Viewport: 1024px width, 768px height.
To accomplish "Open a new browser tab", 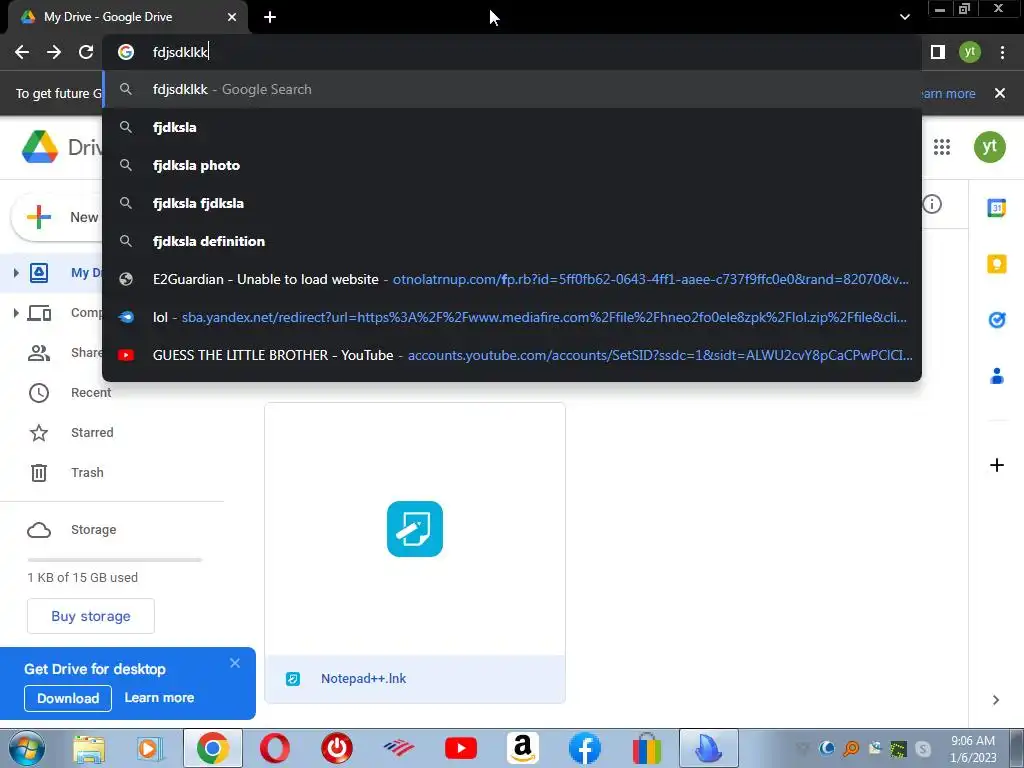I will (x=270, y=17).
